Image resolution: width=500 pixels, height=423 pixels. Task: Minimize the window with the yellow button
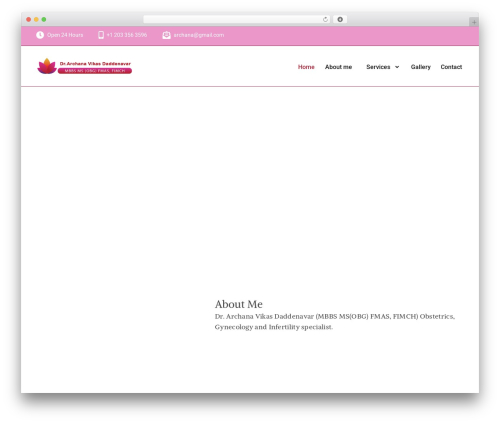pos(36,20)
